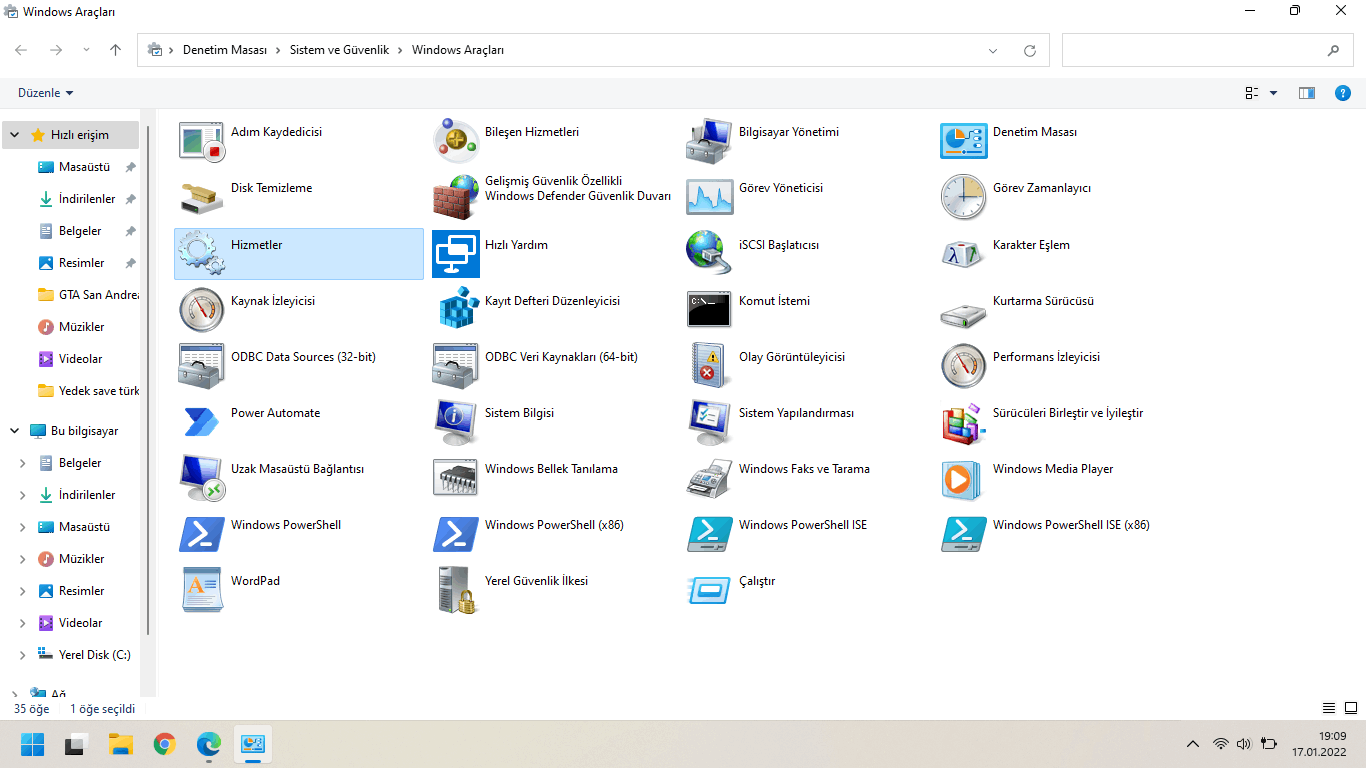
Task: Open the Adım Kaydedicisi icon
Action: [x=202, y=140]
